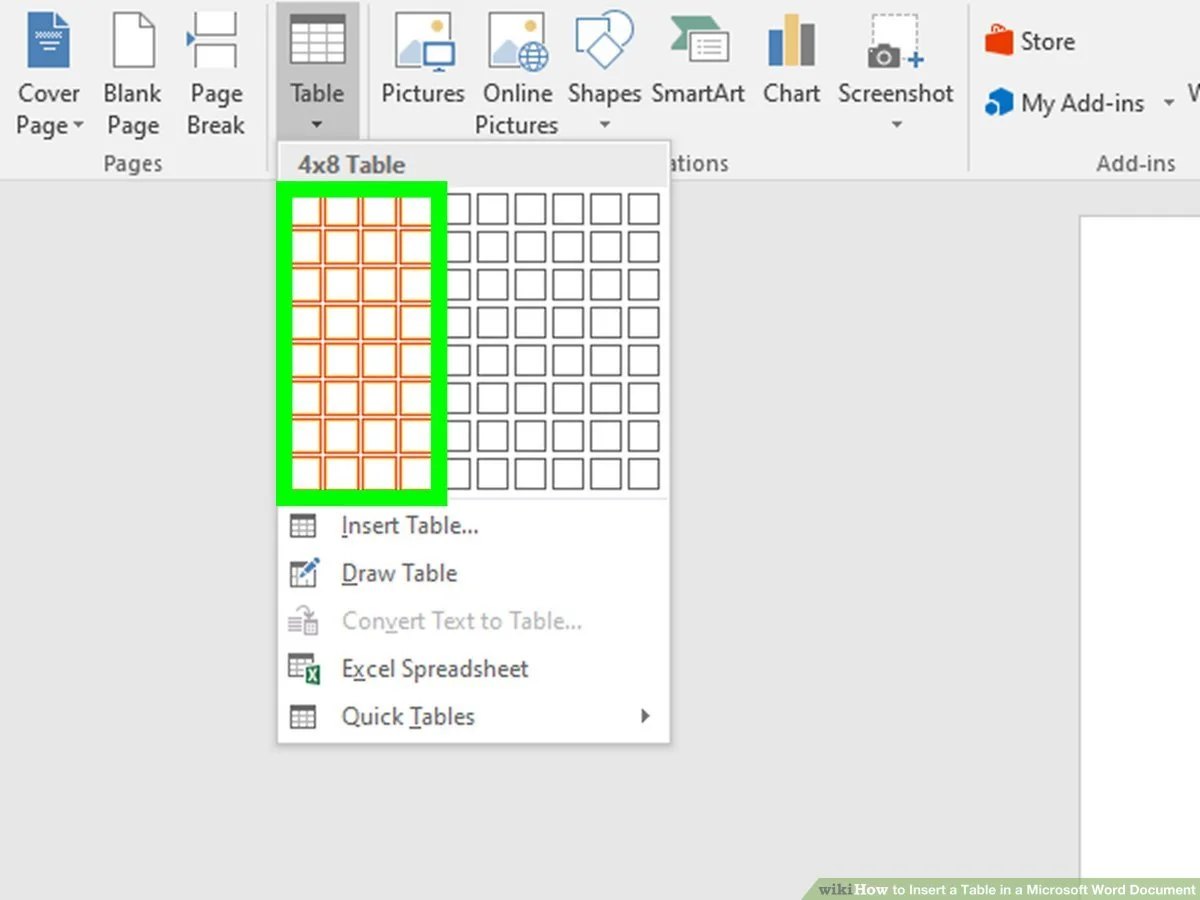1200x900 pixels.
Task: Insert a Chart
Action: tap(791, 60)
